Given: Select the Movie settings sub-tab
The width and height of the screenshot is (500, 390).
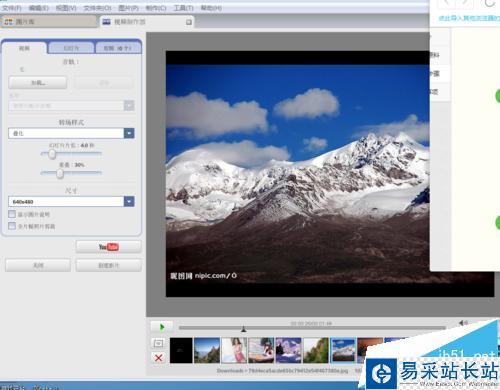Looking at the screenshot, I should tap(24, 48).
